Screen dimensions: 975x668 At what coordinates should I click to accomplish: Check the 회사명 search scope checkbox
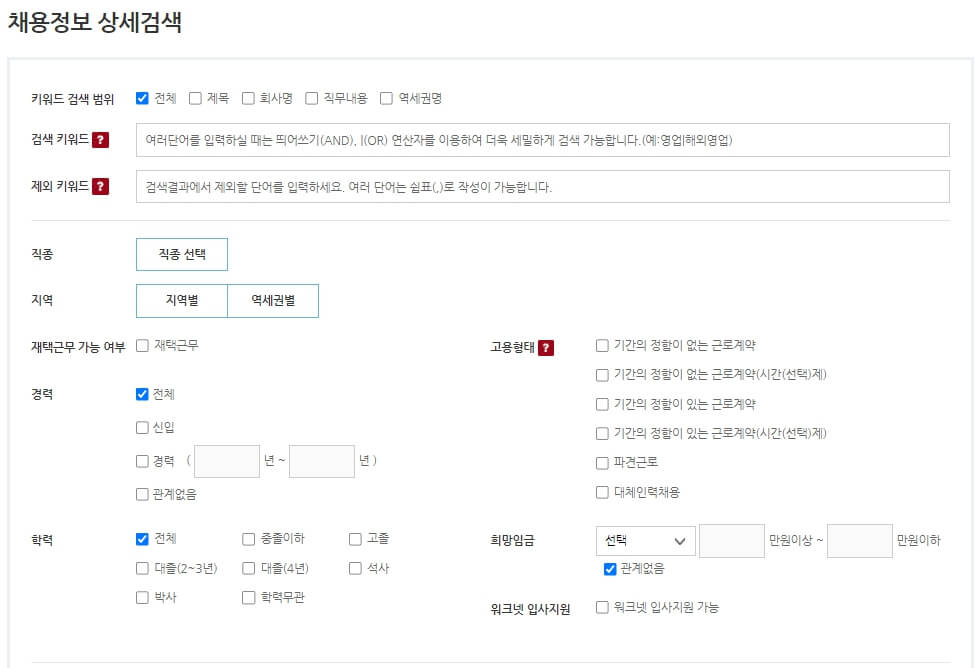247,97
